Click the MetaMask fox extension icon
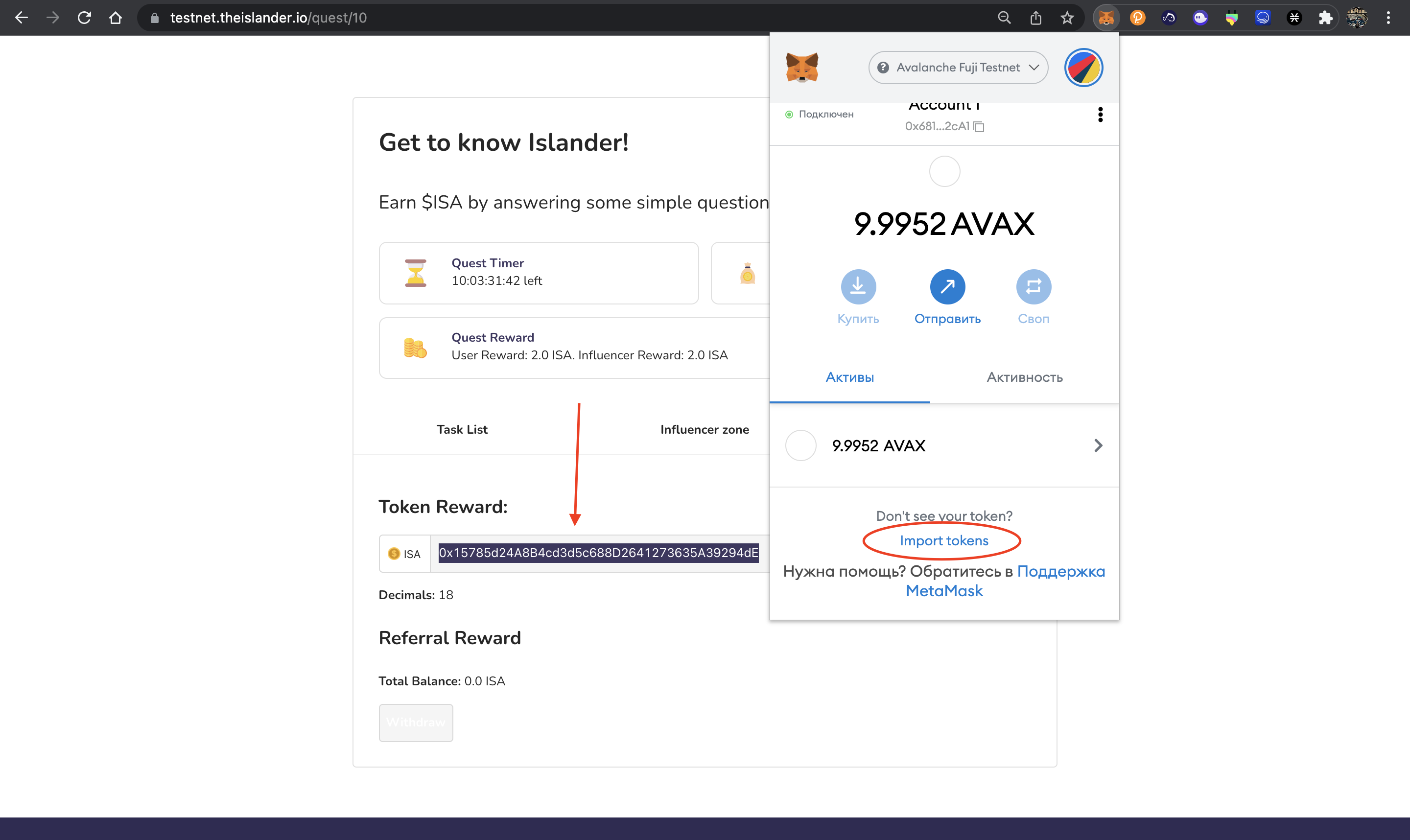 1105,18
